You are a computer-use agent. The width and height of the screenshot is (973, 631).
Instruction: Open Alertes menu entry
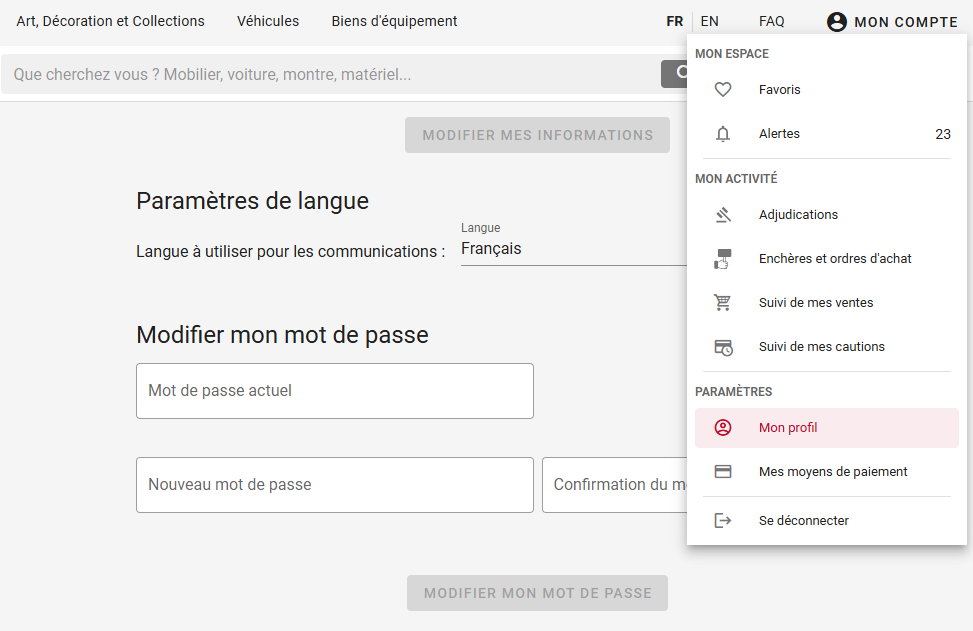[x=827, y=133]
